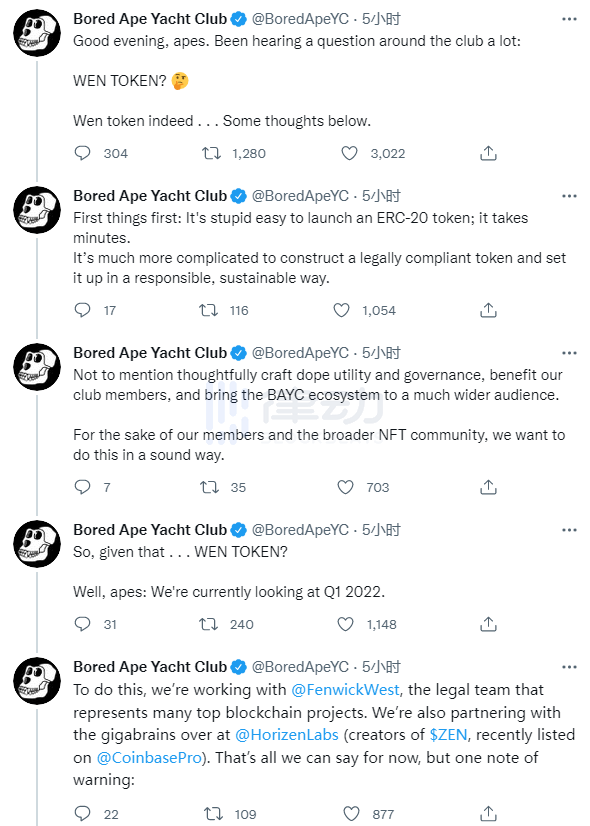Open the @FenwickWest mention link
590x826 pixels.
[x=345, y=690]
